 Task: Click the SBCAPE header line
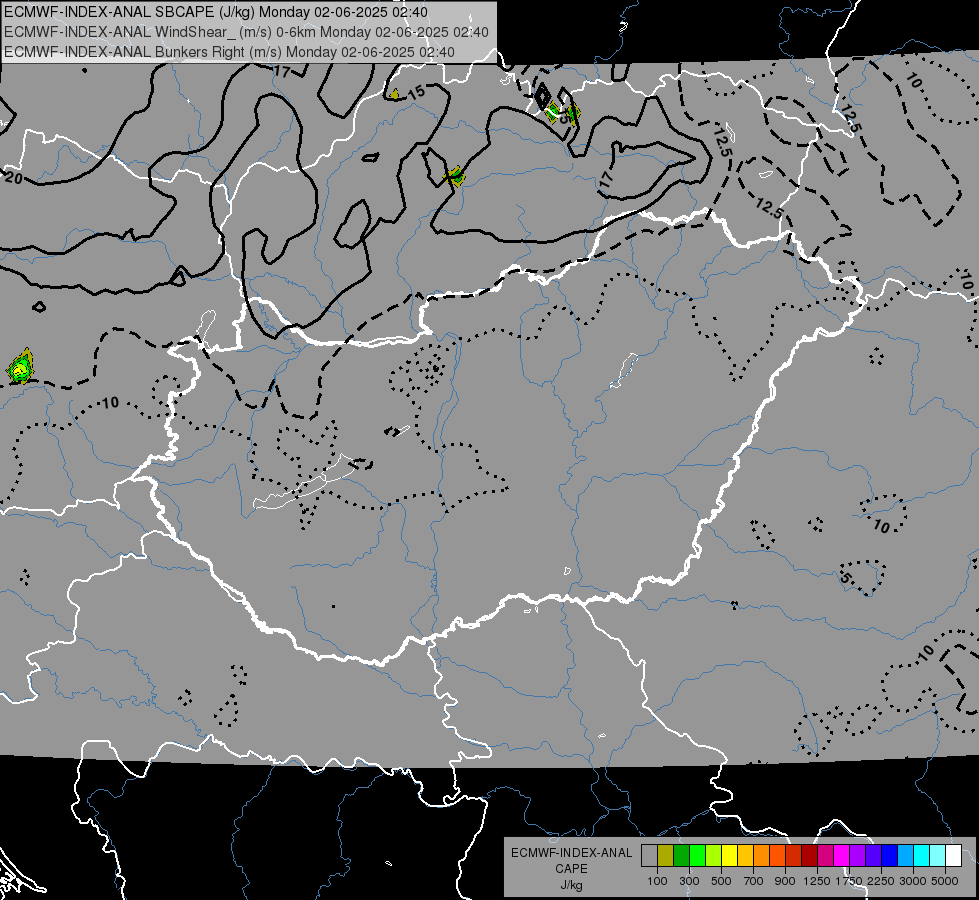pos(215,12)
